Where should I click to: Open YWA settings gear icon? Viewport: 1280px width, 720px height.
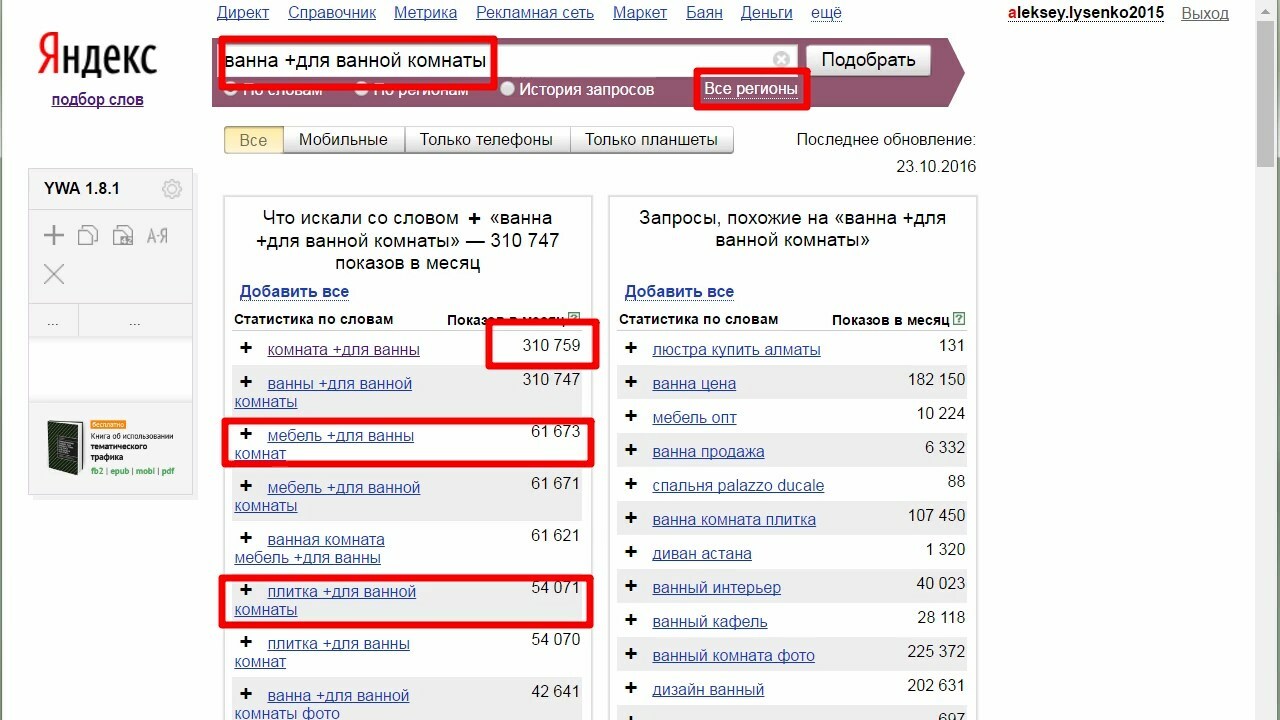click(172, 189)
